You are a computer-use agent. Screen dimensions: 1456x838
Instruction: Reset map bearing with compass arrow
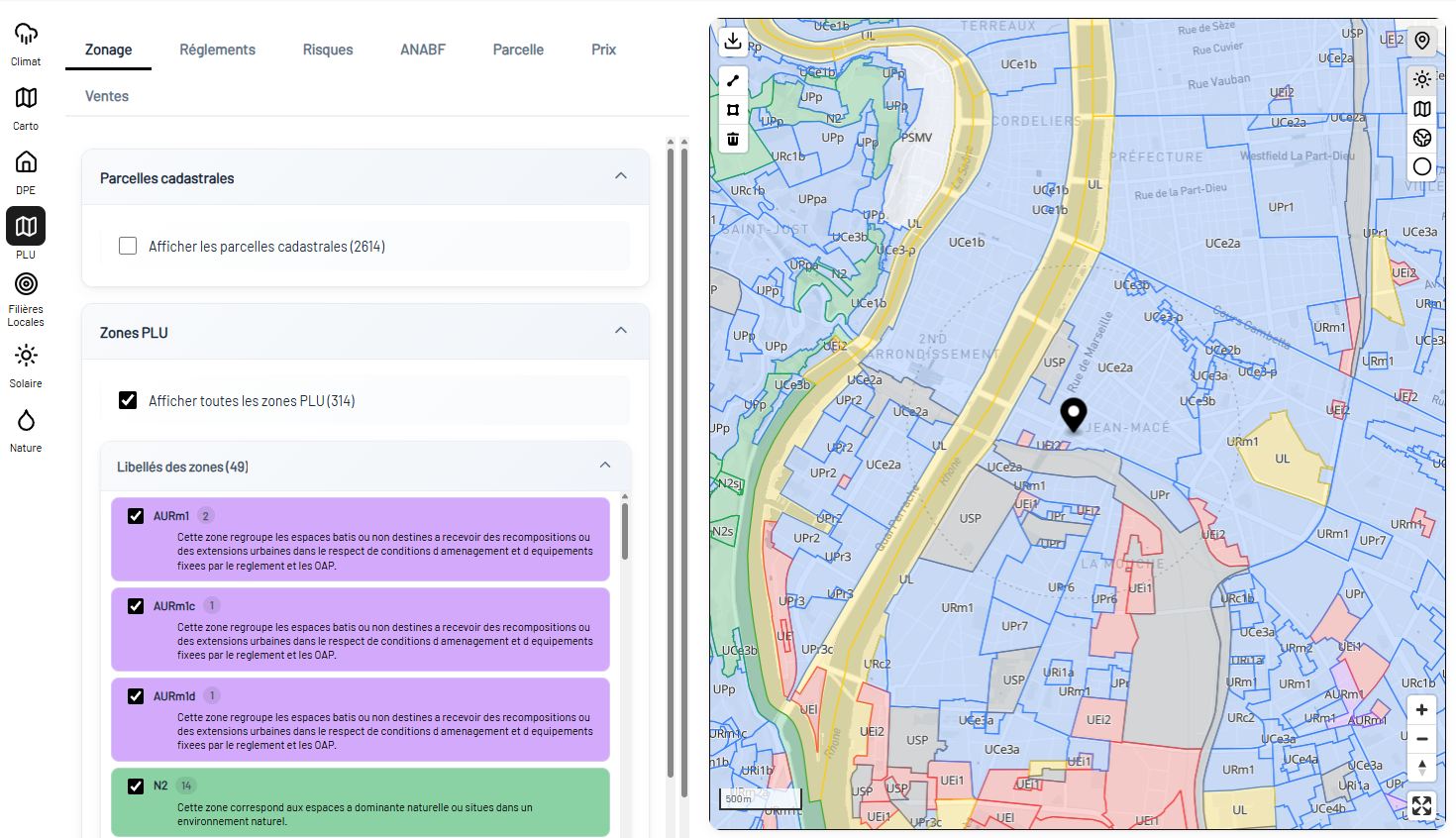1421,768
